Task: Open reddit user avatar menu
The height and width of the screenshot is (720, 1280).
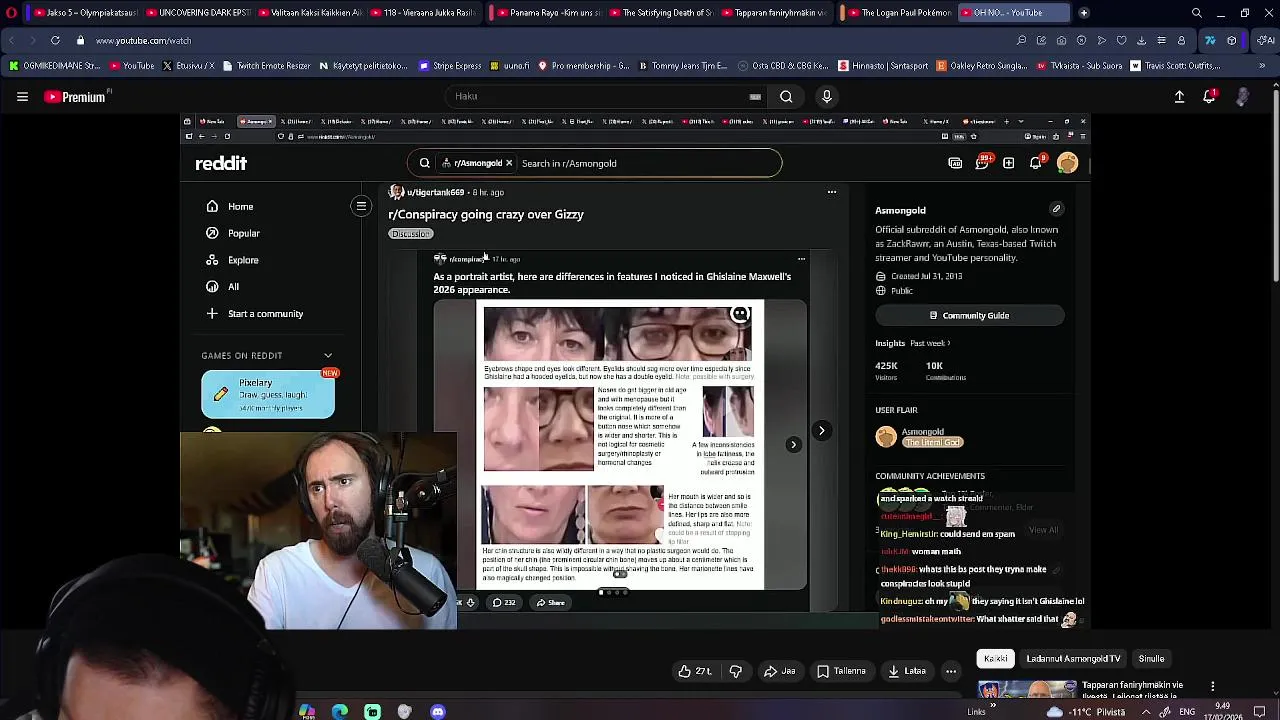Action: [x=1067, y=163]
